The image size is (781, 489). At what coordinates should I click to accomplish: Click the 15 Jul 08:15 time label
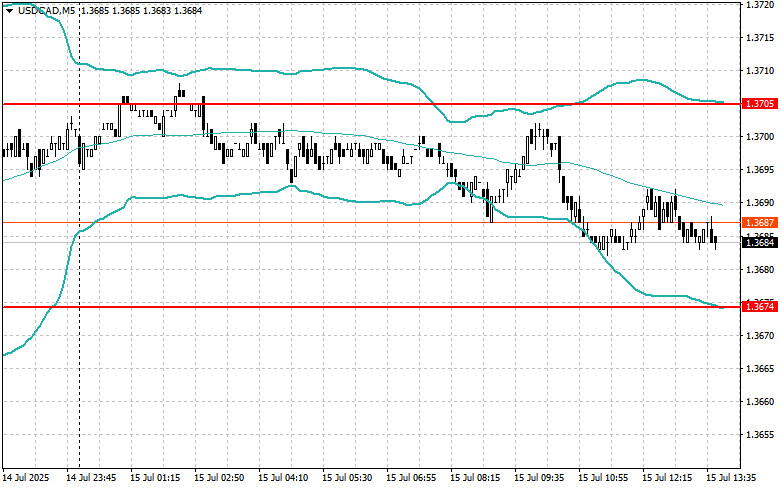coord(475,478)
